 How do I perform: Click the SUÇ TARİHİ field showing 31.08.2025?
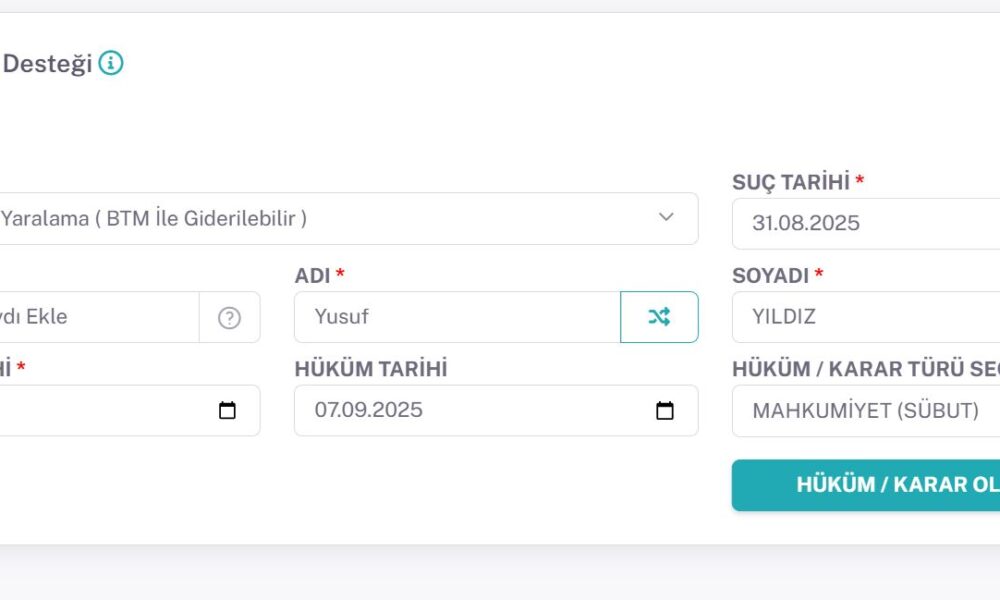[x=866, y=223]
